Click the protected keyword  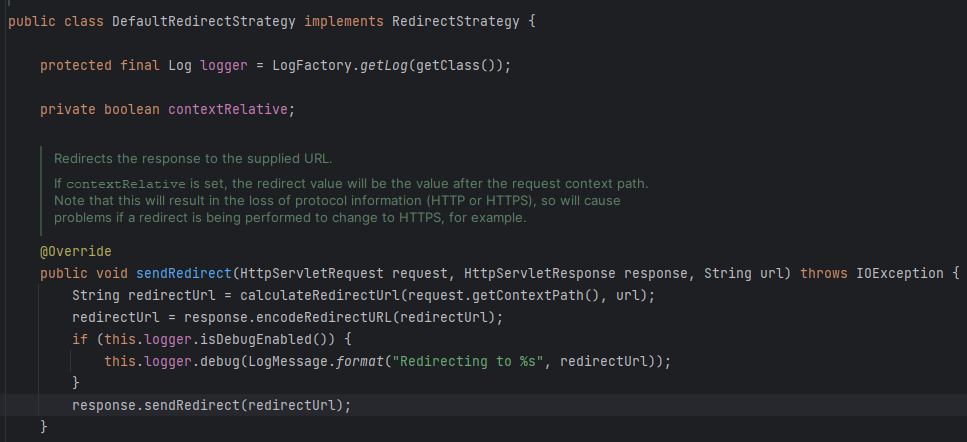pyautogui.click(x=76, y=65)
